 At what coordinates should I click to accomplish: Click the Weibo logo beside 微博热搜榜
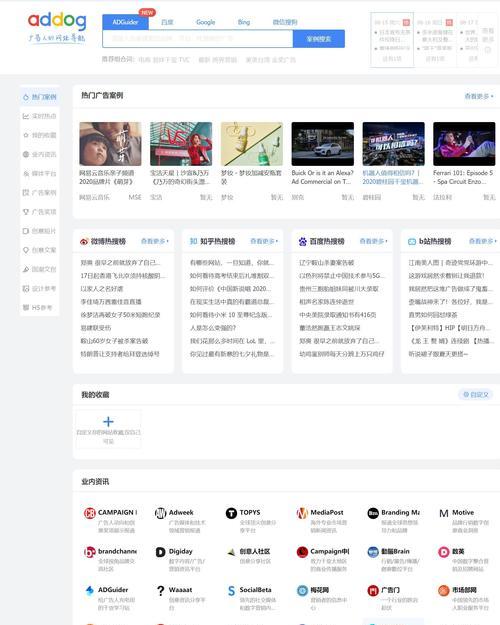coord(84,241)
